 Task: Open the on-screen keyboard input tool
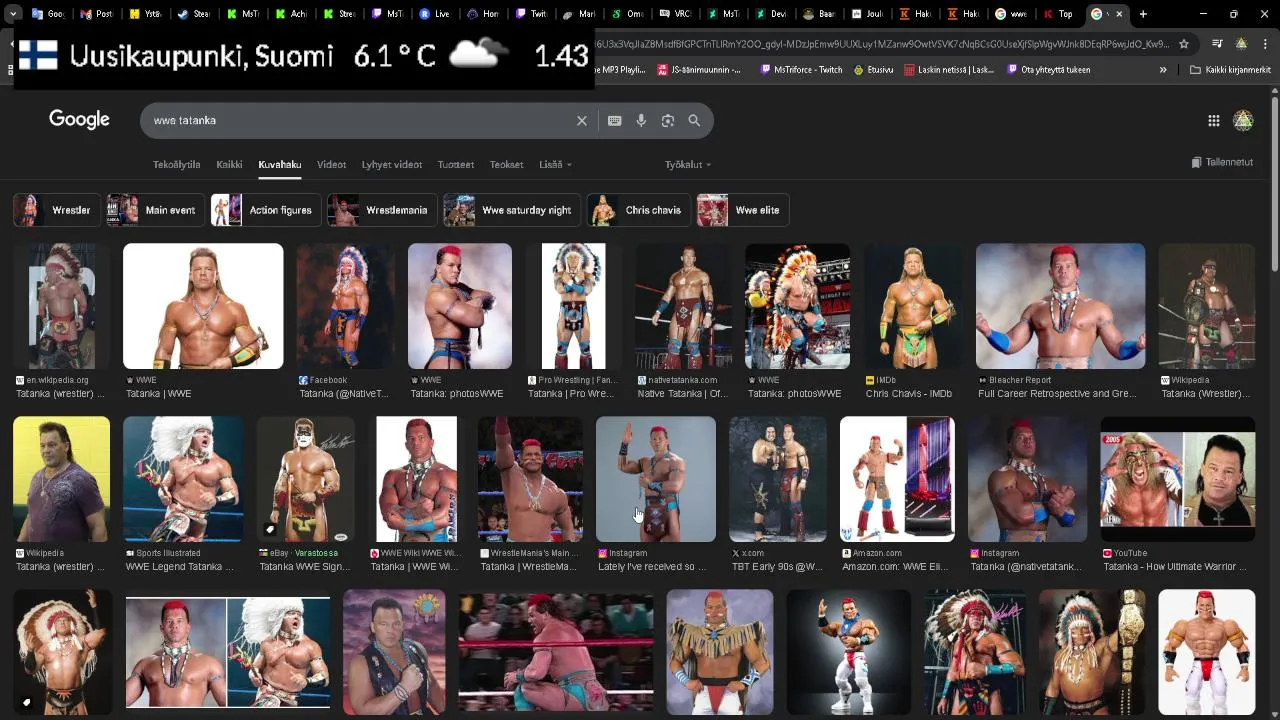pyautogui.click(x=615, y=120)
